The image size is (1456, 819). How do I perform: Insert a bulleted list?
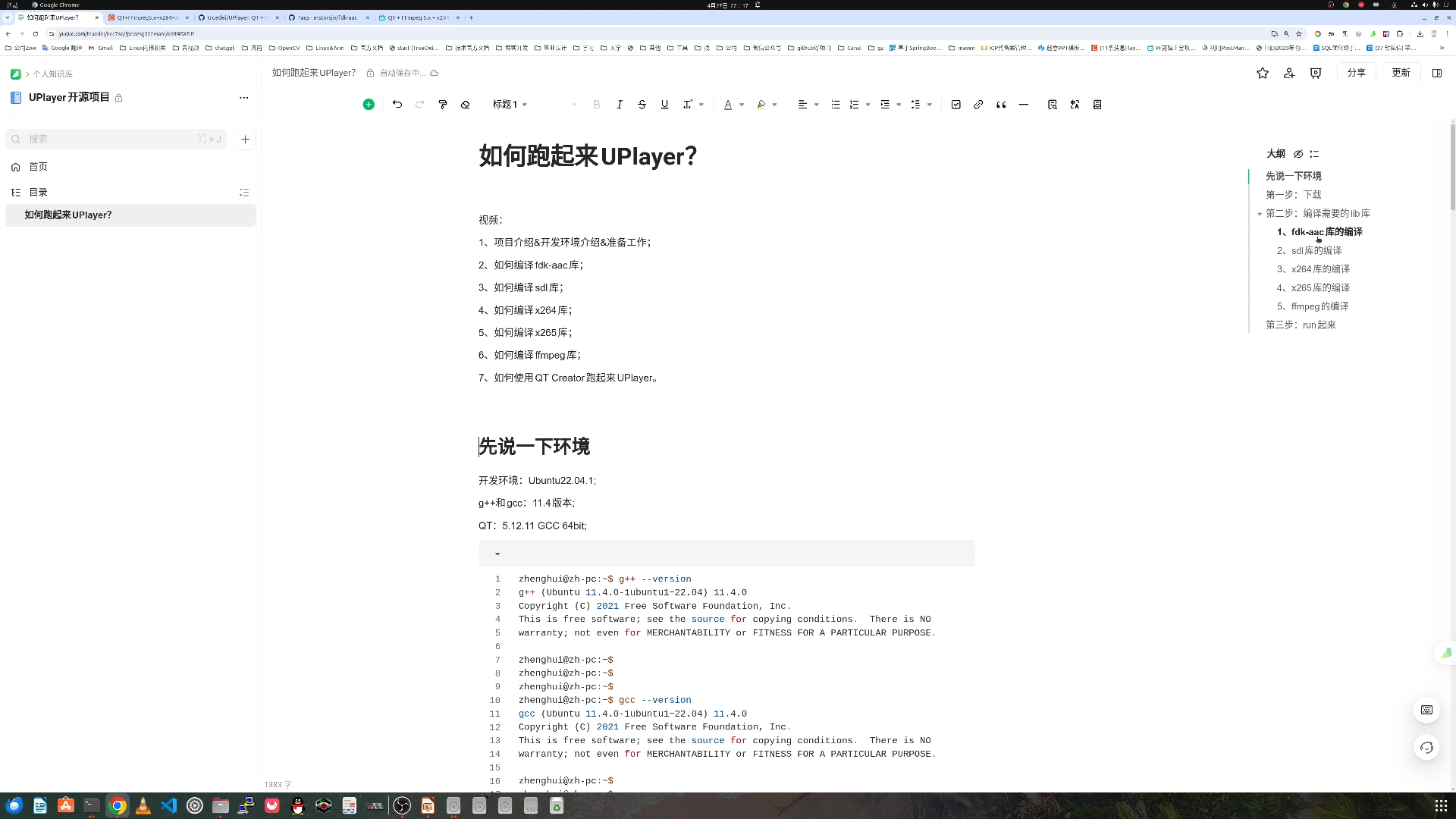836,105
